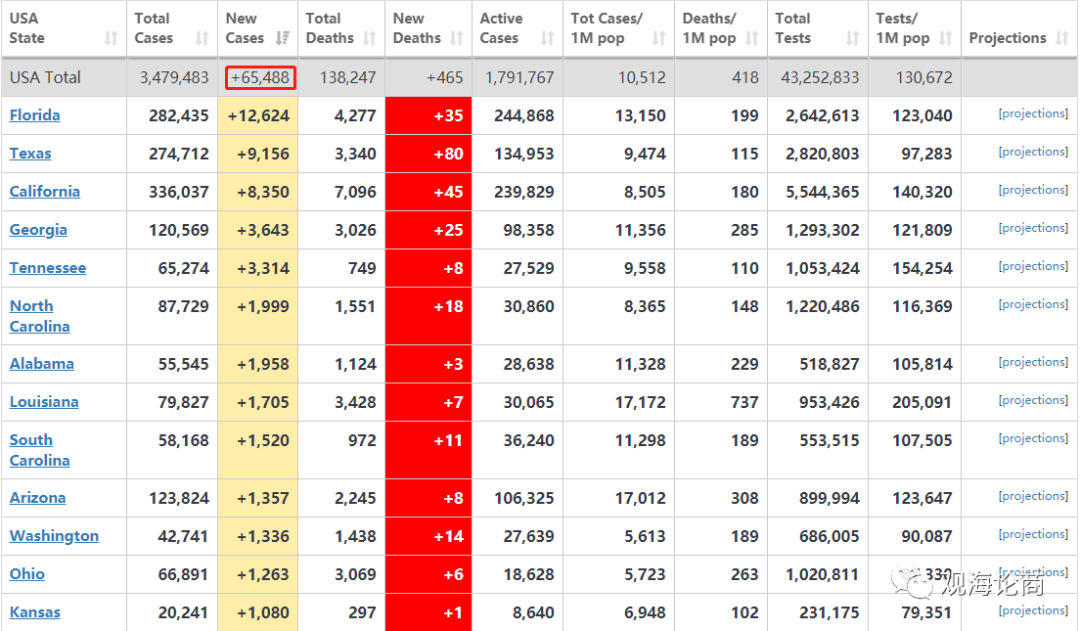Viewport: 1080px width, 631px height.
Task: Open the South Carolina state link
Action: [39, 450]
